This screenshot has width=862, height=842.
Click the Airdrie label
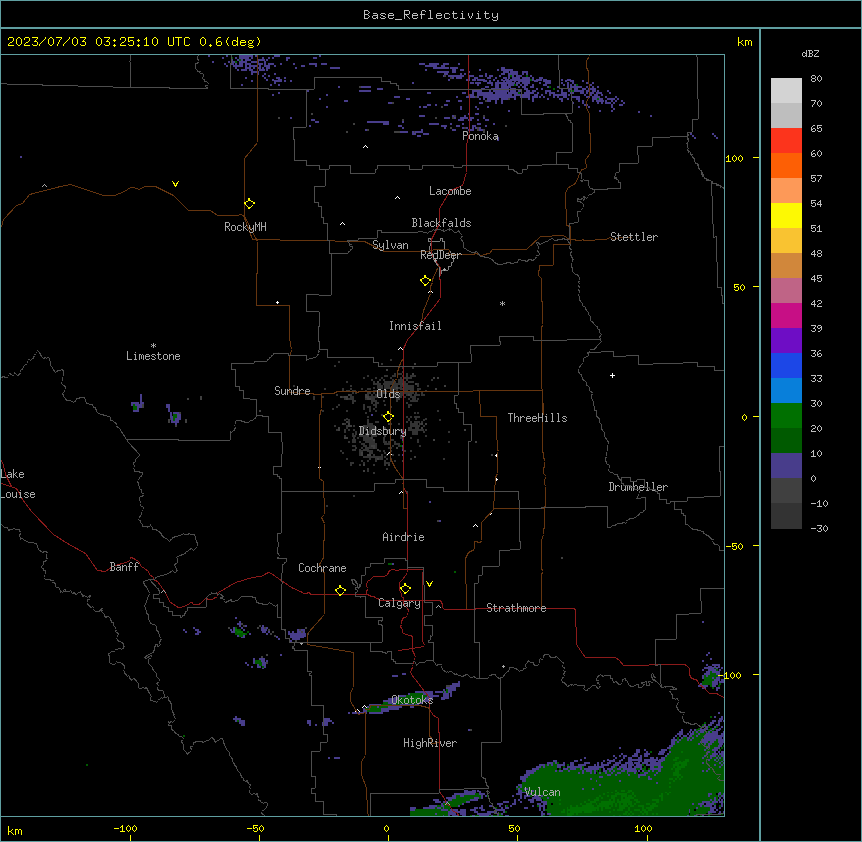(403, 537)
